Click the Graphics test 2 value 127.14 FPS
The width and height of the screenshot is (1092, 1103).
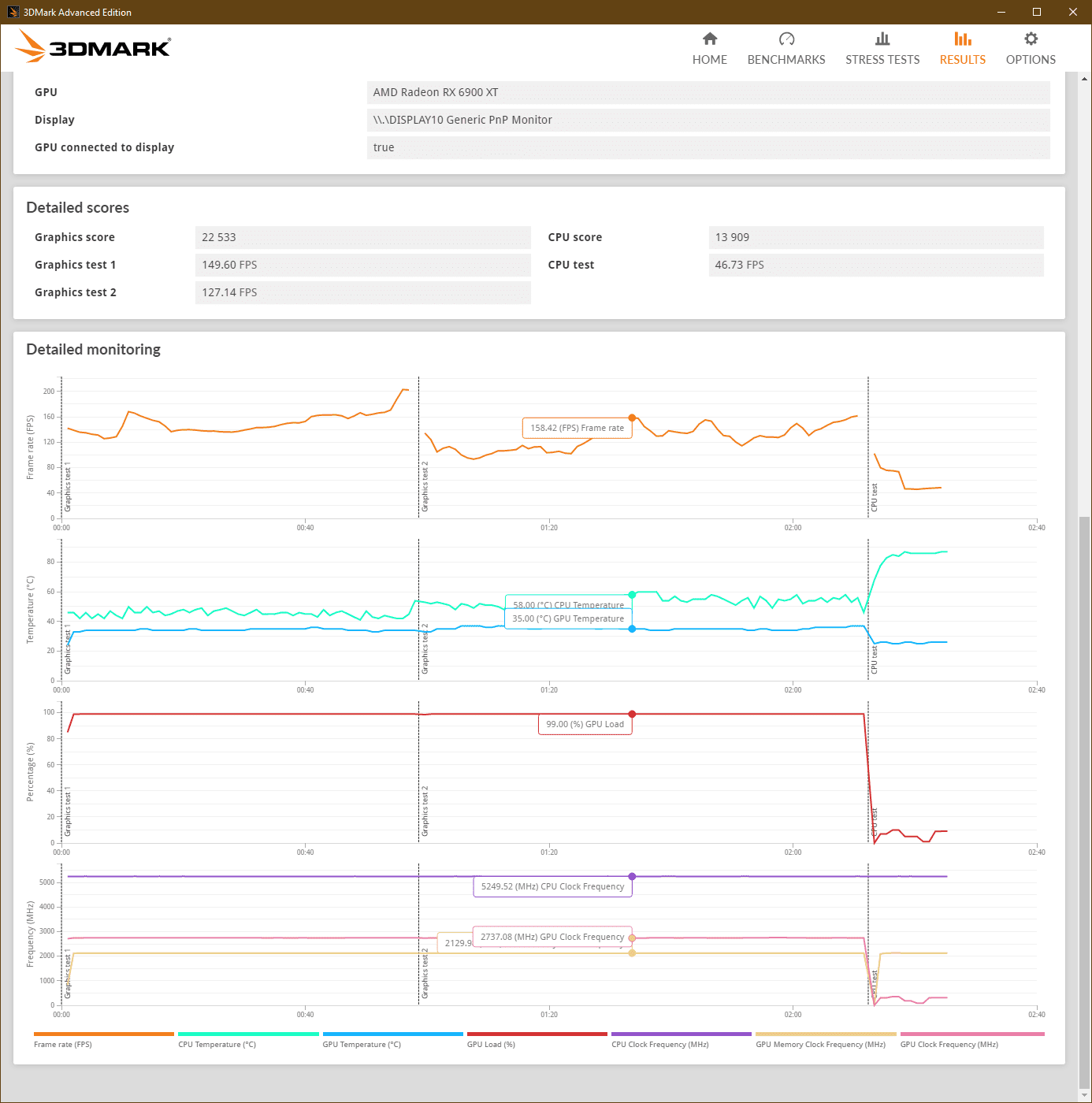click(x=363, y=292)
